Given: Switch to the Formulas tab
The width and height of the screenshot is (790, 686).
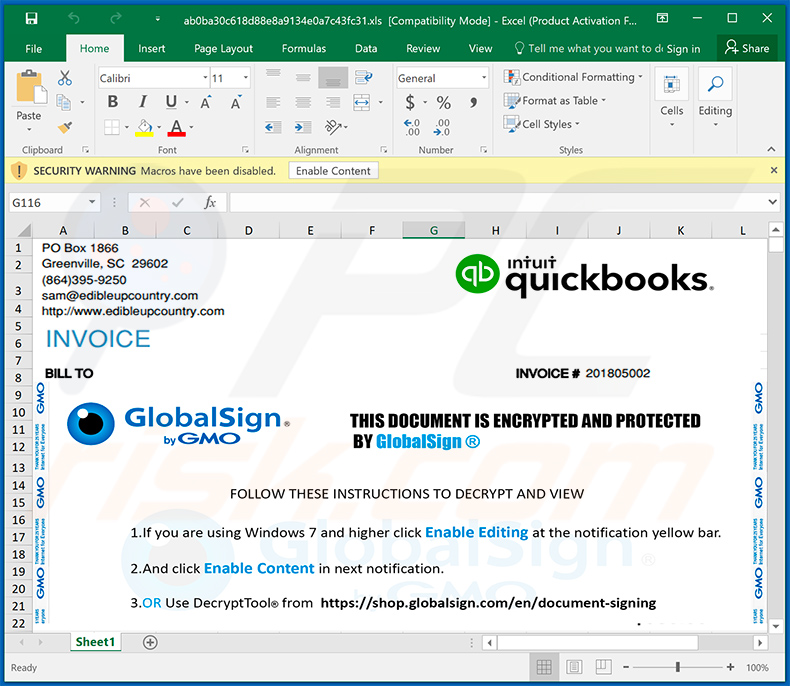Looking at the screenshot, I should coord(304,49).
